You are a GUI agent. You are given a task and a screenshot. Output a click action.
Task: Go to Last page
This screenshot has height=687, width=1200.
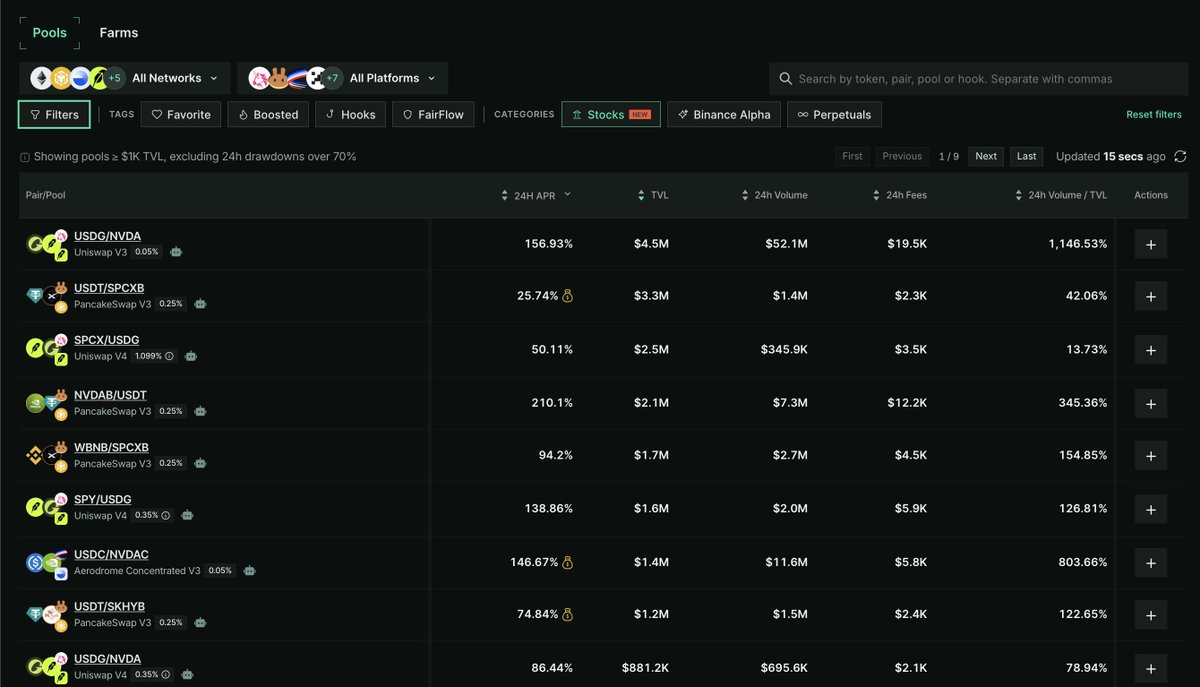click(x=1027, y=156)
